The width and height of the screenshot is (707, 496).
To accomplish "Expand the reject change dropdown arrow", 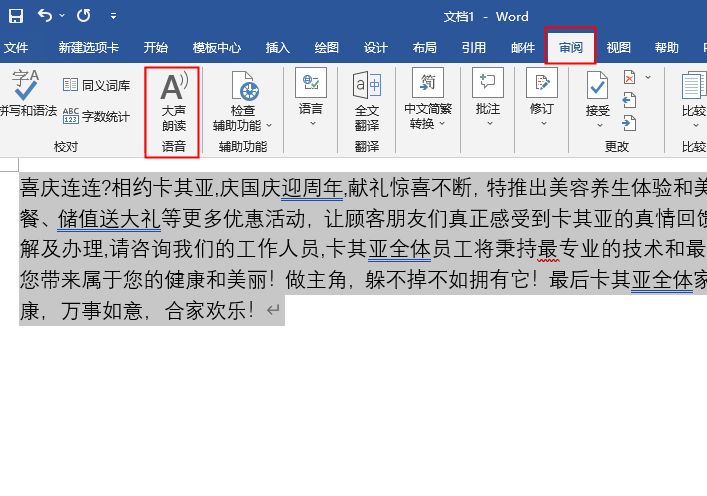I will click(x=648, y=77).
